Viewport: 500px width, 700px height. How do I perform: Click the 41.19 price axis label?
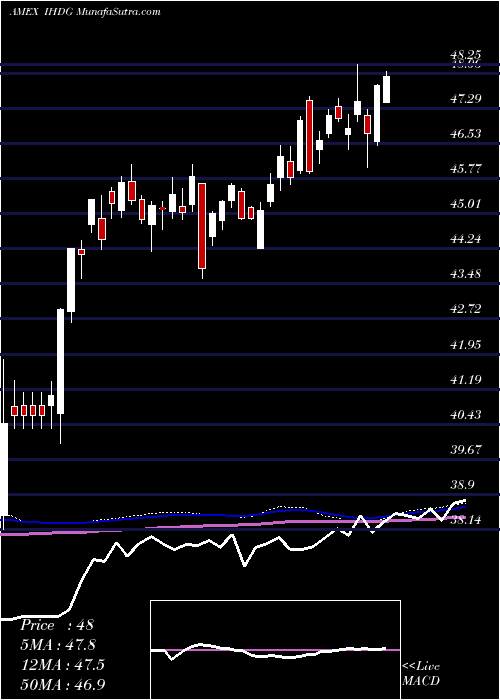click(466, 379)
